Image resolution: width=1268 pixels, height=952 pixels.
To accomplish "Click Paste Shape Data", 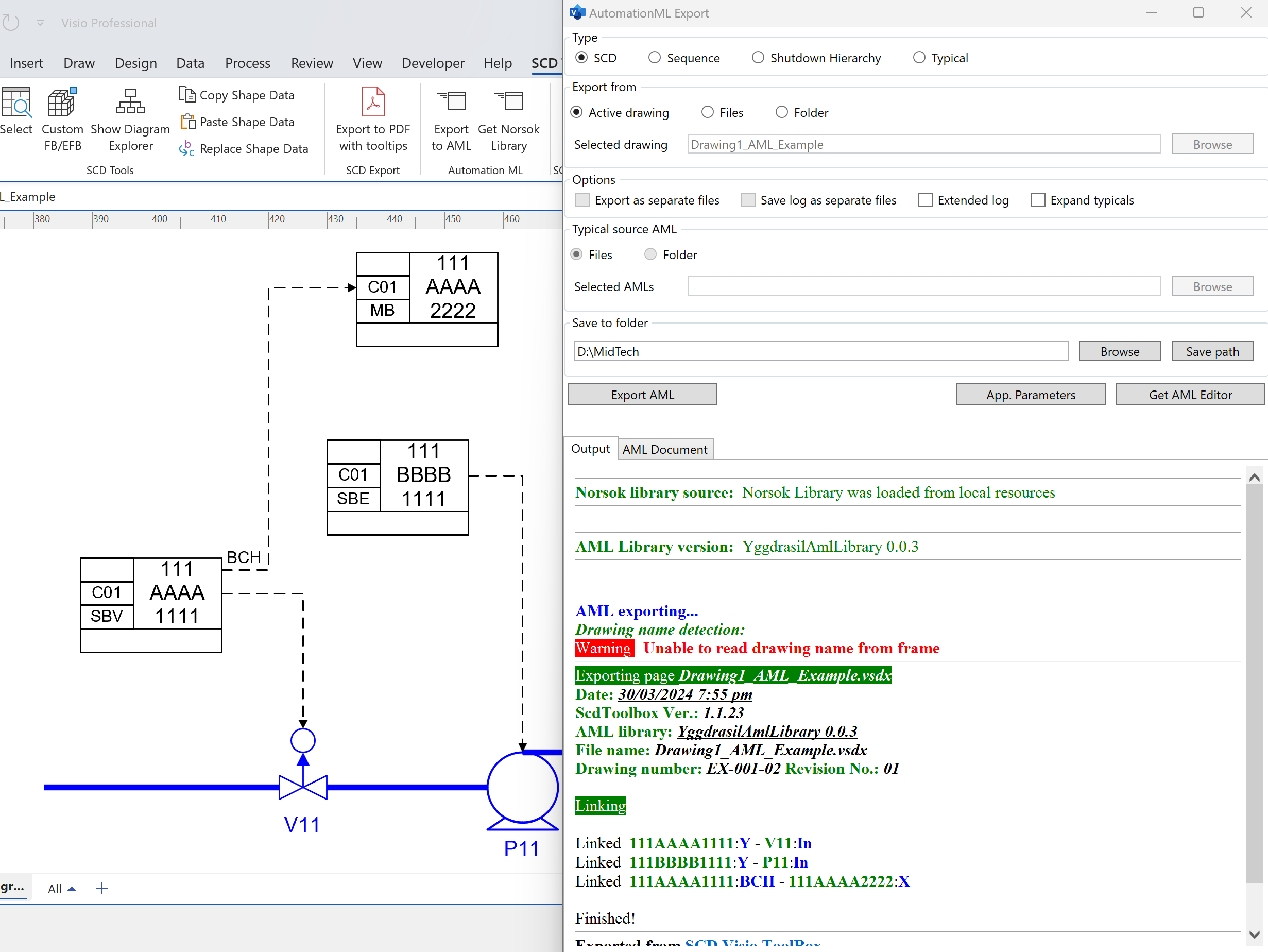I will pos(237,122).
